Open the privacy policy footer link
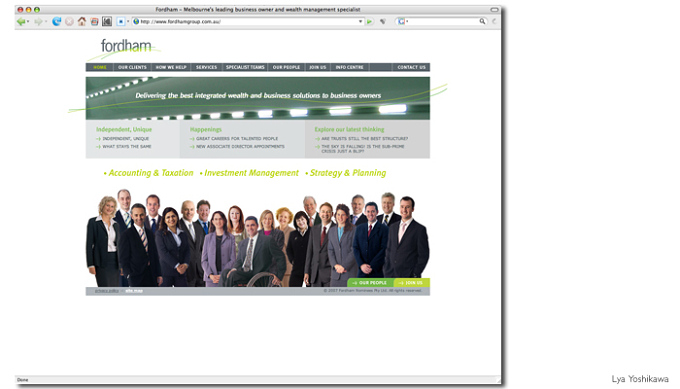 pyautogui.click(x=107, y=291)
